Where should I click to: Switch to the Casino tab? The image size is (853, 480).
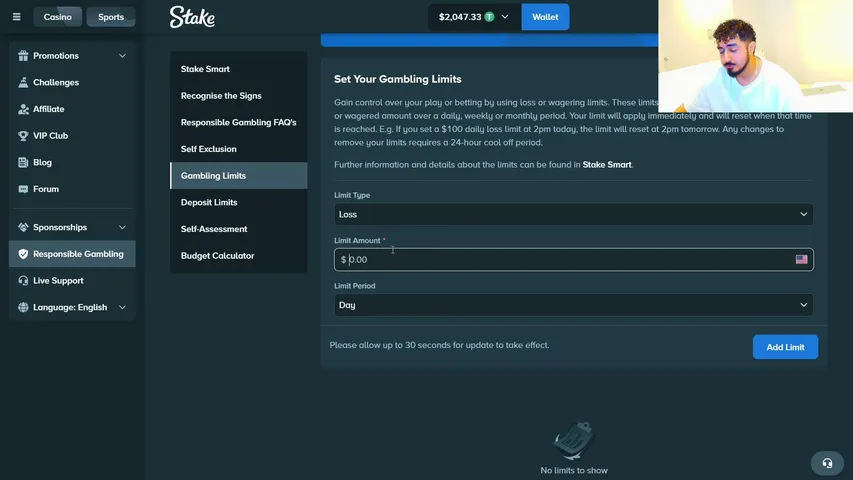tap(58, 17)
